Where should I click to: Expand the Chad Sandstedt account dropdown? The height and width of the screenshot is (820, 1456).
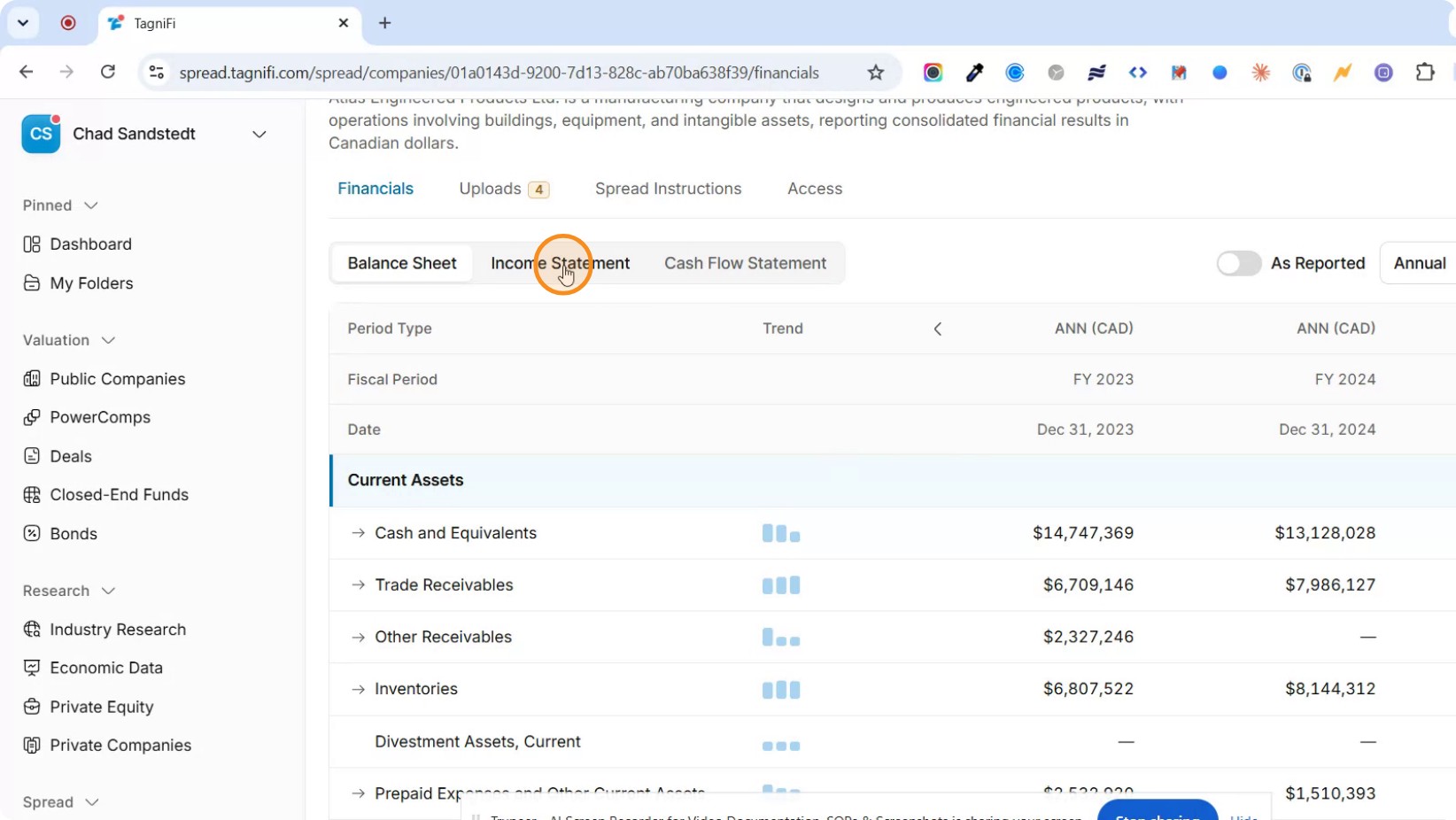[x=259, y=135]
